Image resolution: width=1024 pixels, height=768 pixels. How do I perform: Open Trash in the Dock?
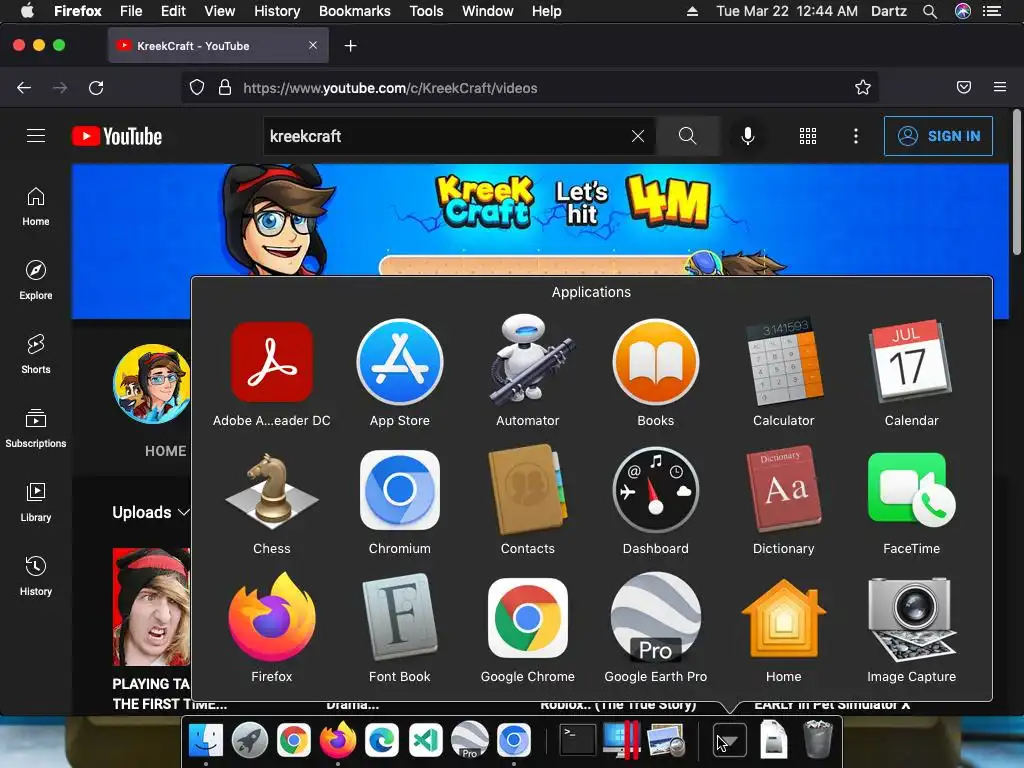tap(817, 739)
